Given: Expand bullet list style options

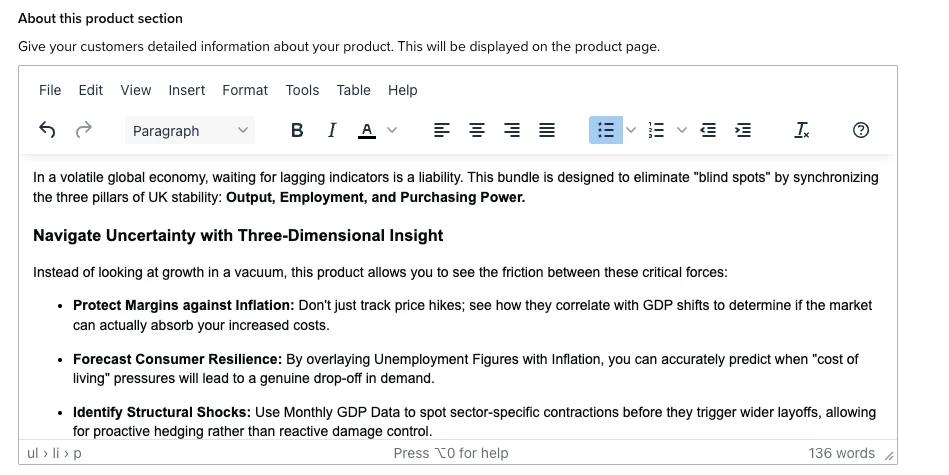Looking at the screenshot, I should [x=631, y=130].
